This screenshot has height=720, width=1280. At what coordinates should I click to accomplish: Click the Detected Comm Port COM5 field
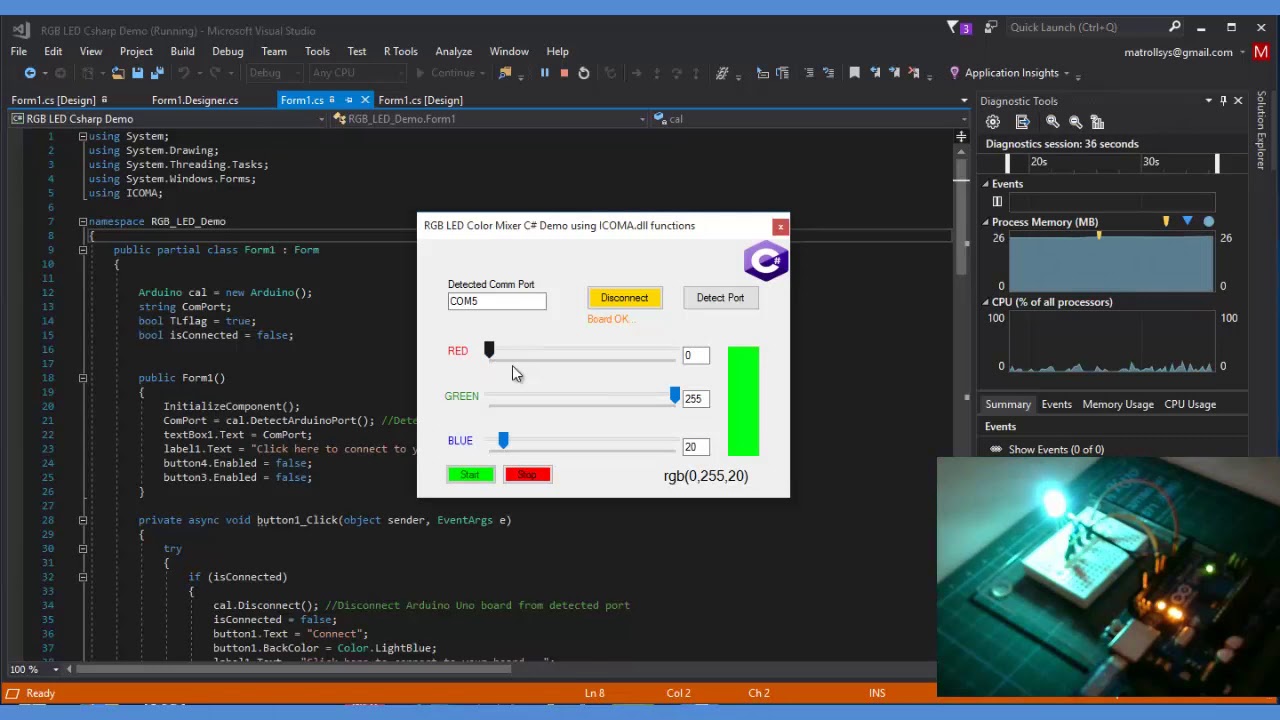(x=497, y=301)
